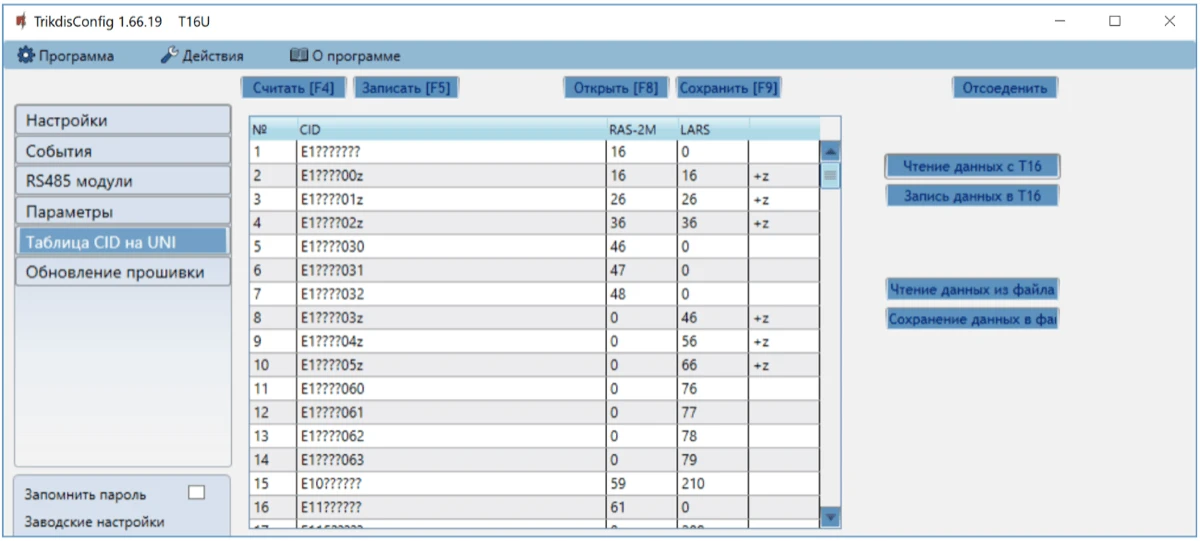Screen dimensions: 1200x541
Task: Click the TrikdisConfig app icon in title bar
Action: coord(20,20)
